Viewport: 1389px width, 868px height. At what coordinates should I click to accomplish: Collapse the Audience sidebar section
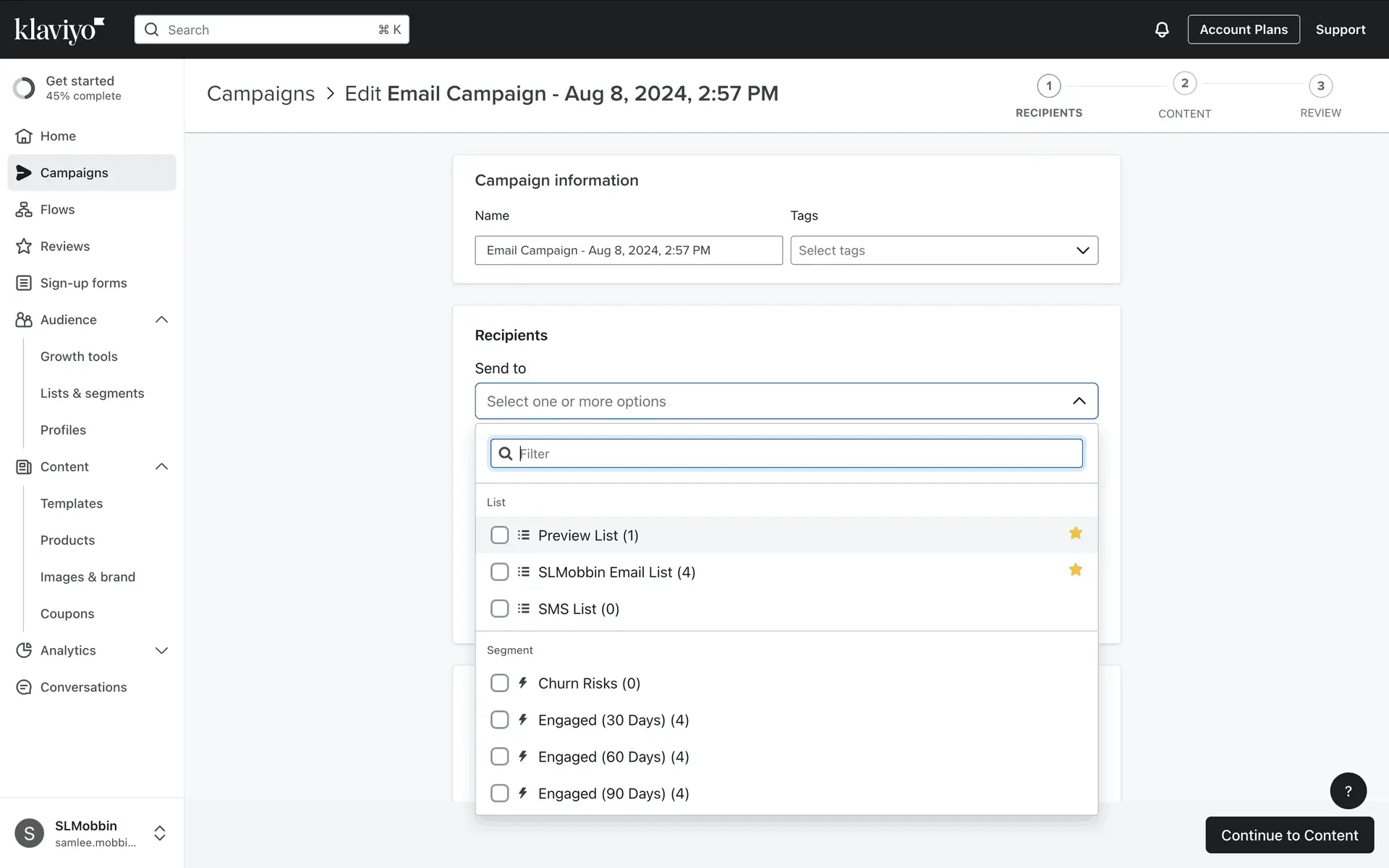pos(161,320)
